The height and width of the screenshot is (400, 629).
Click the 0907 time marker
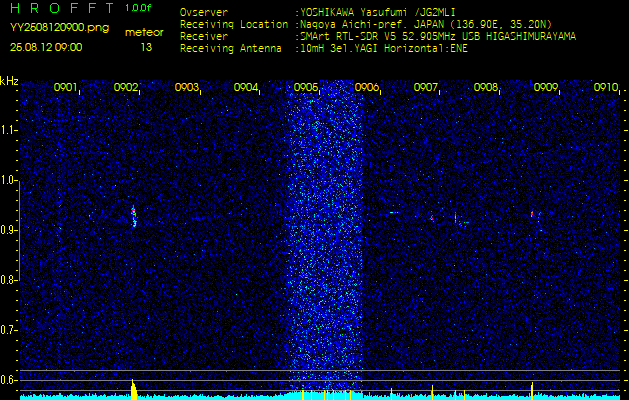pos(425,87)
